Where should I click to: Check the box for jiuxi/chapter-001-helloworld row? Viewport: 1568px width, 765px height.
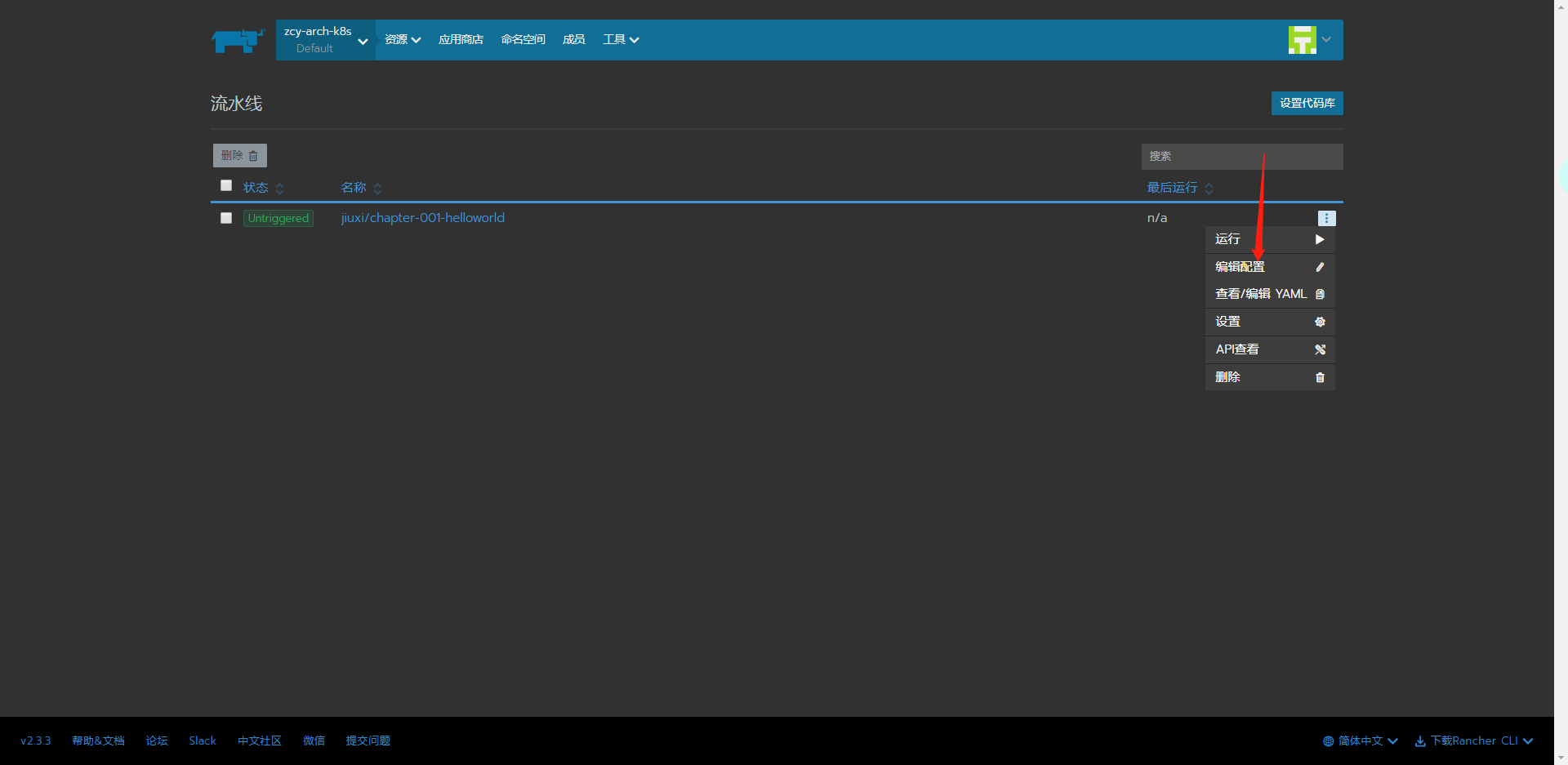coord(226,218)
